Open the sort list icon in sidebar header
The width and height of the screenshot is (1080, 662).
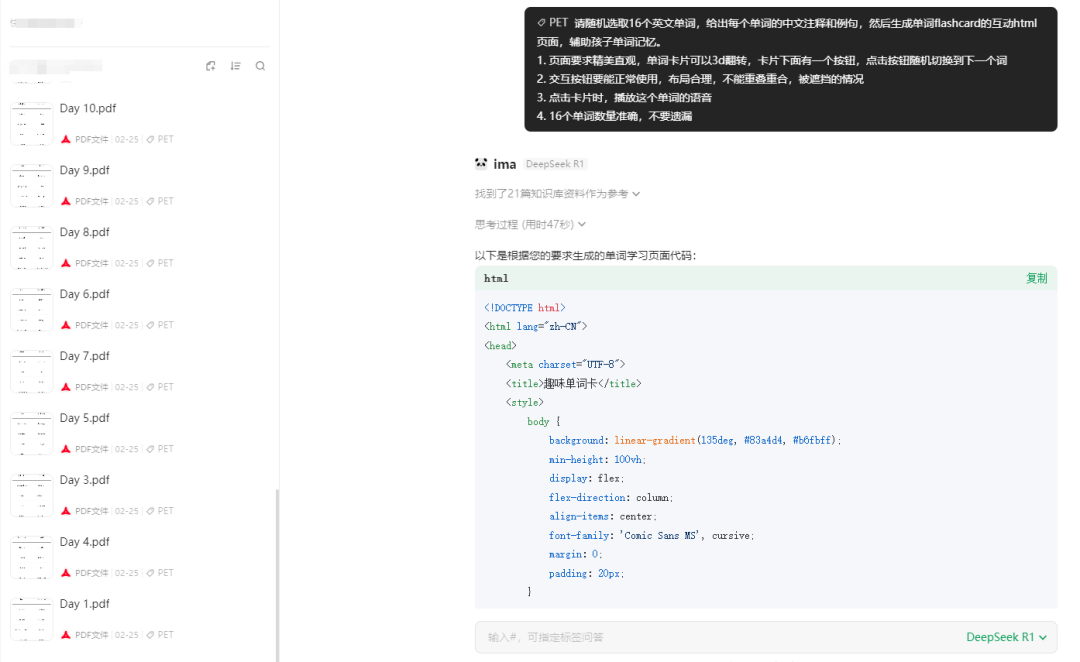236,66
